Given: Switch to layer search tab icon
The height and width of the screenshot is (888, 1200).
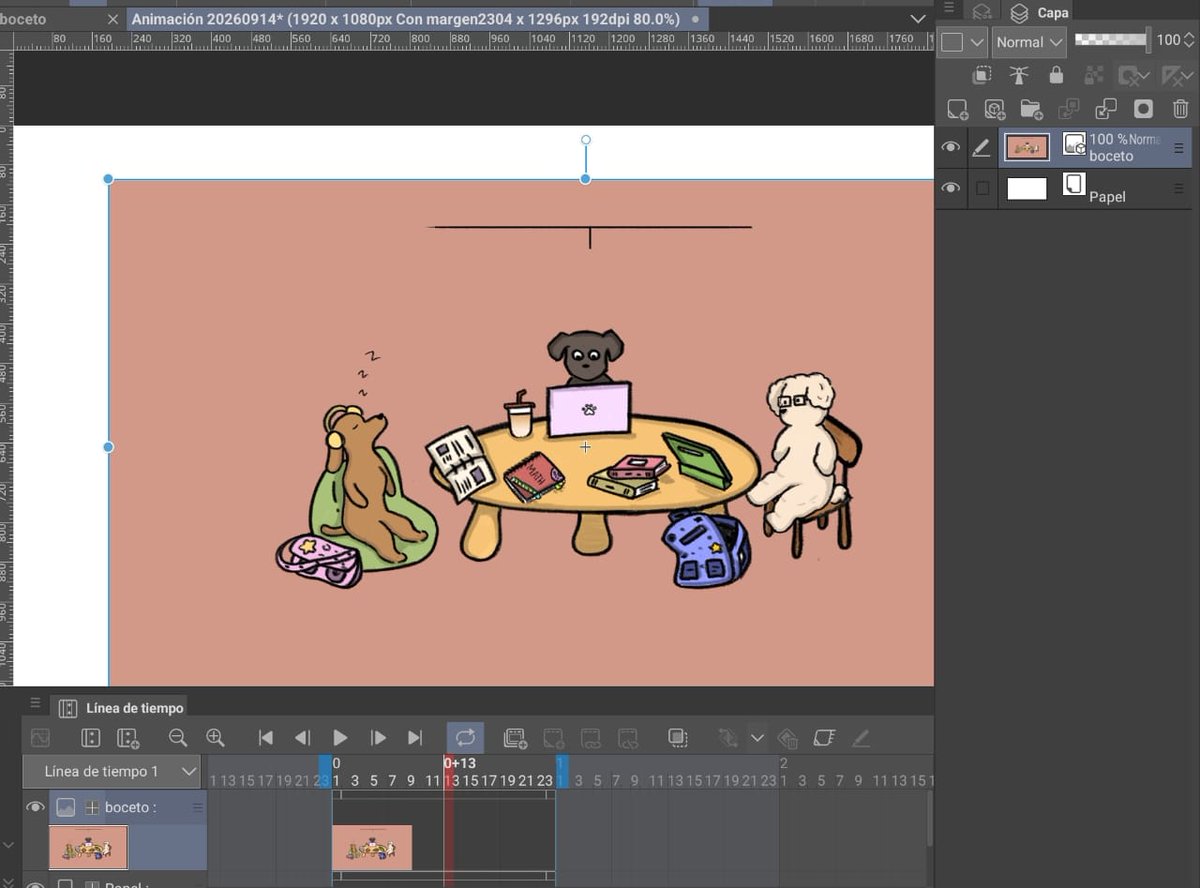Looking at the screenshot, I should click(x=982, y=12).
